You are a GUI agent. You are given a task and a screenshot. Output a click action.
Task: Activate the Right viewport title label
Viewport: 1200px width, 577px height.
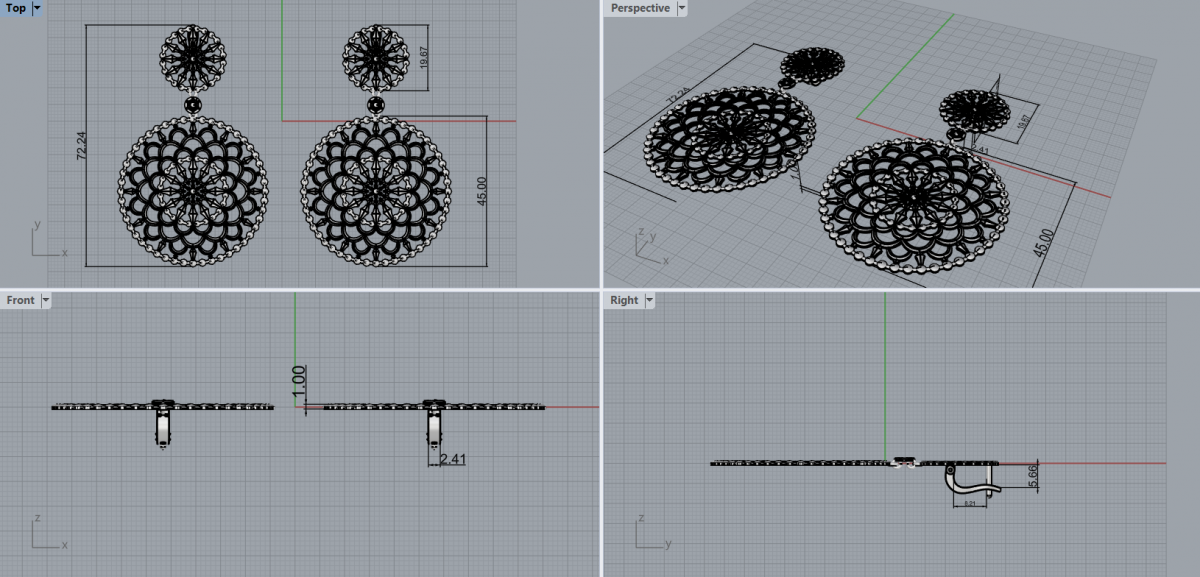coord(624,300)
